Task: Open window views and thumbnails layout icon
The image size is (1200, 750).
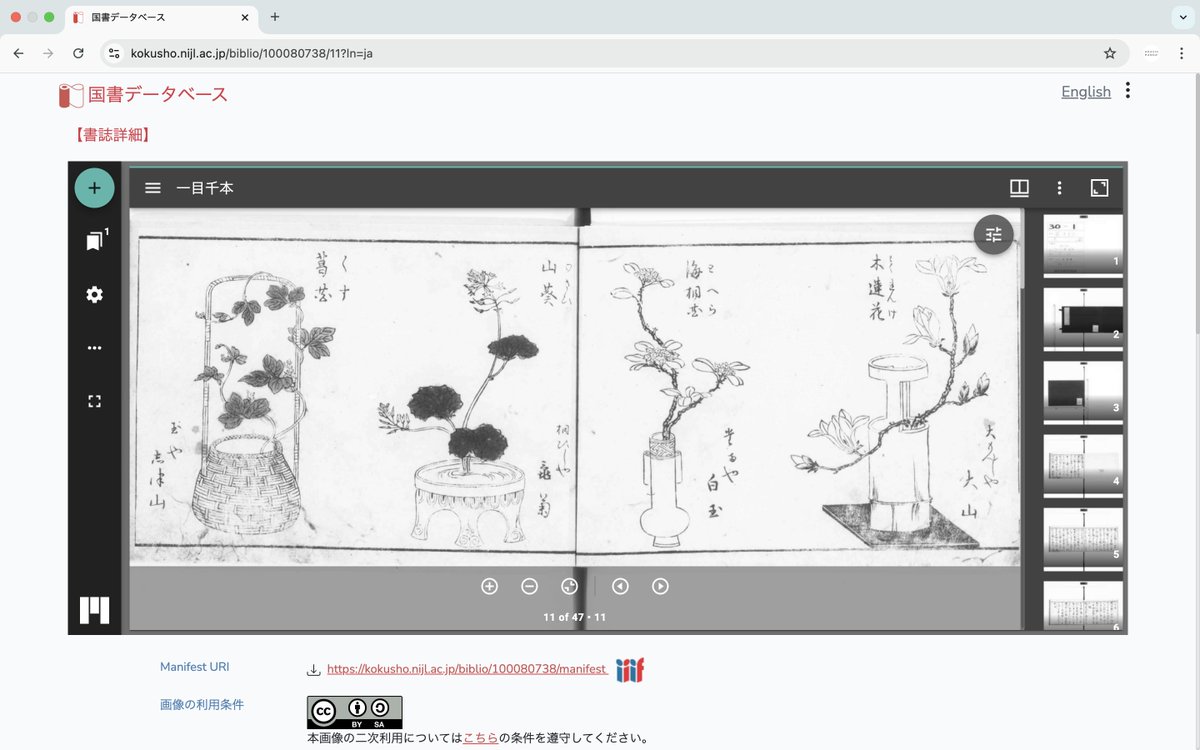Action: coord(1019,188)
